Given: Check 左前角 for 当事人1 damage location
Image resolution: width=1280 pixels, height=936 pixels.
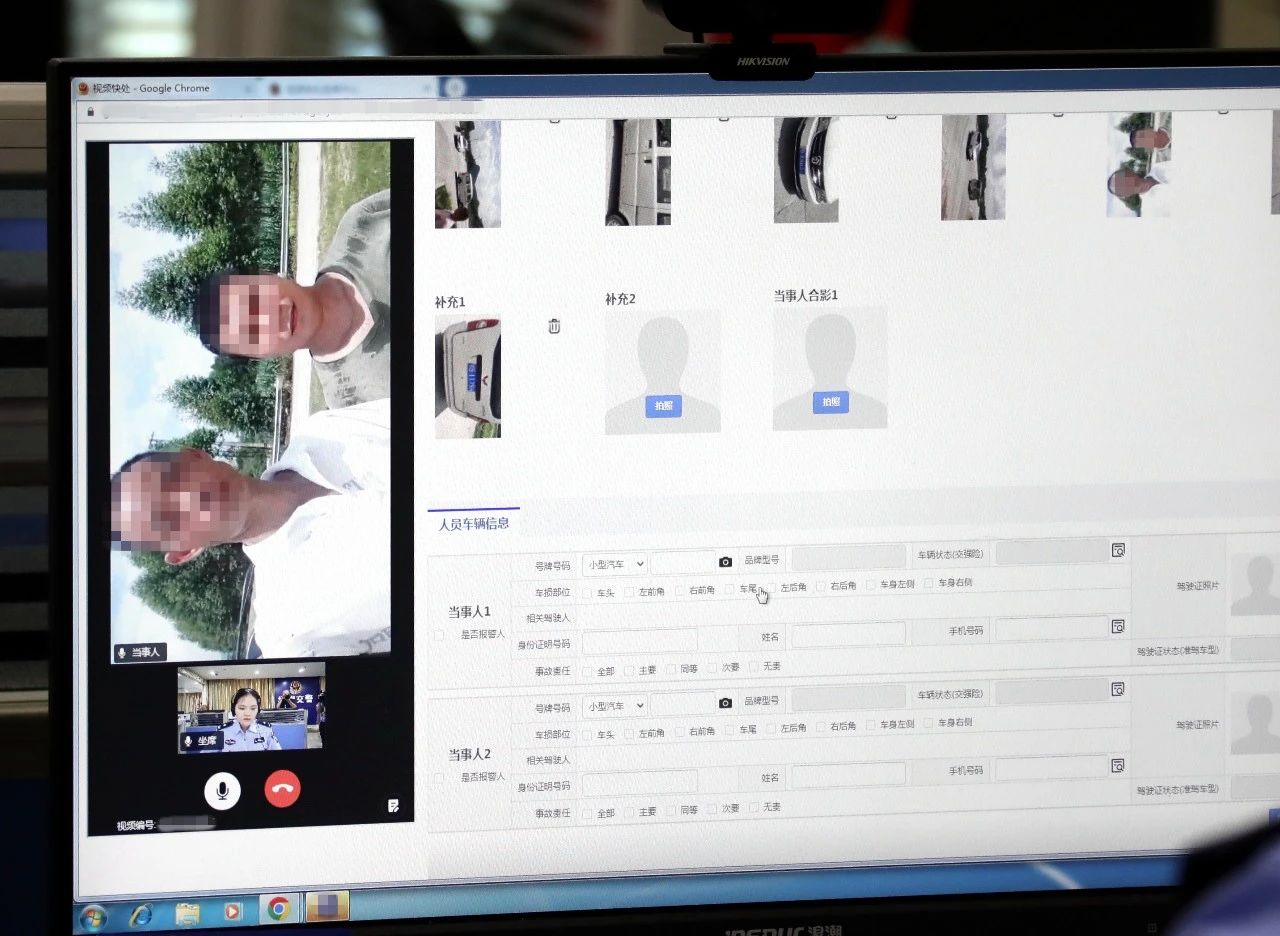Looking at the screenshot, I should coord(629,592).
